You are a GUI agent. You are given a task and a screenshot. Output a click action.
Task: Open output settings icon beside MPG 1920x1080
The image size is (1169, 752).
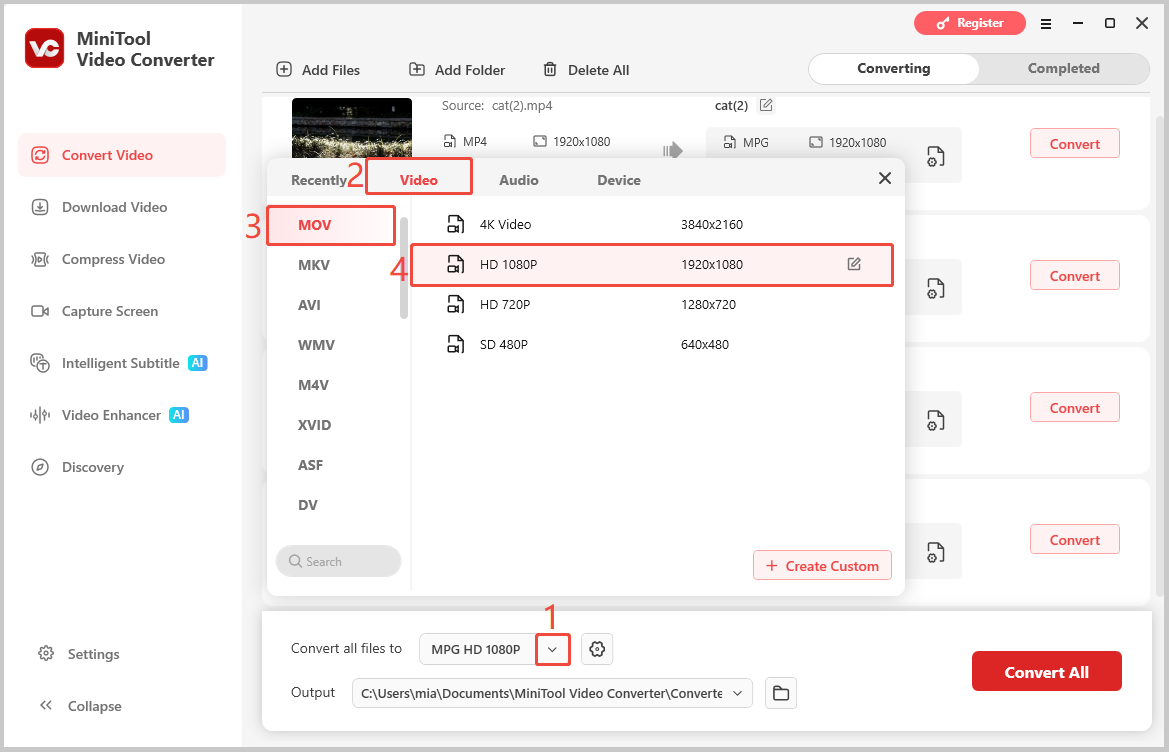coord(936,157)
